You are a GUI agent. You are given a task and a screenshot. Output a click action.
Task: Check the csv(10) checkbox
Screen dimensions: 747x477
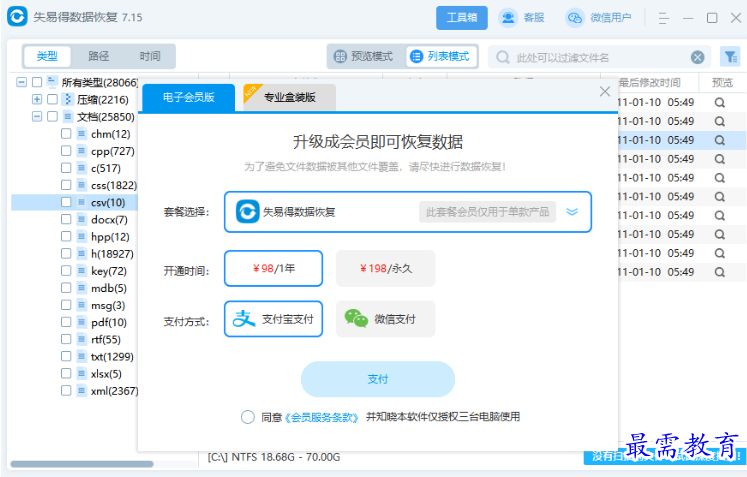click(66, 202)
